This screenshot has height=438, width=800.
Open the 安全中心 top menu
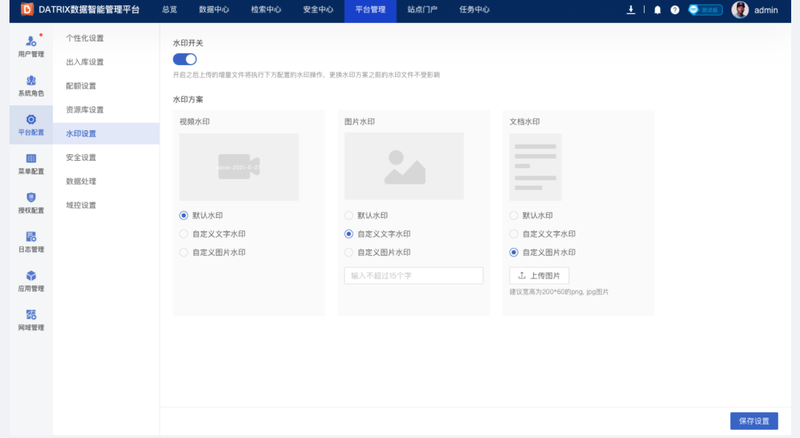tap(318, 10)
